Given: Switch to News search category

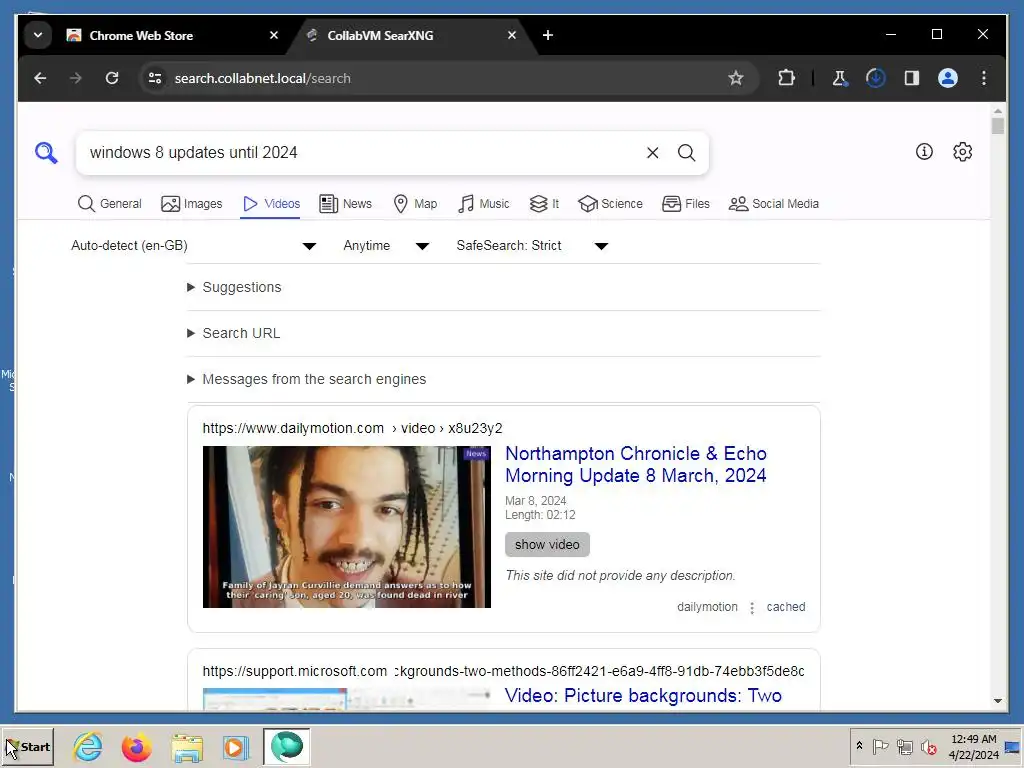Looking at the screenshot, I should coord(345,204).
